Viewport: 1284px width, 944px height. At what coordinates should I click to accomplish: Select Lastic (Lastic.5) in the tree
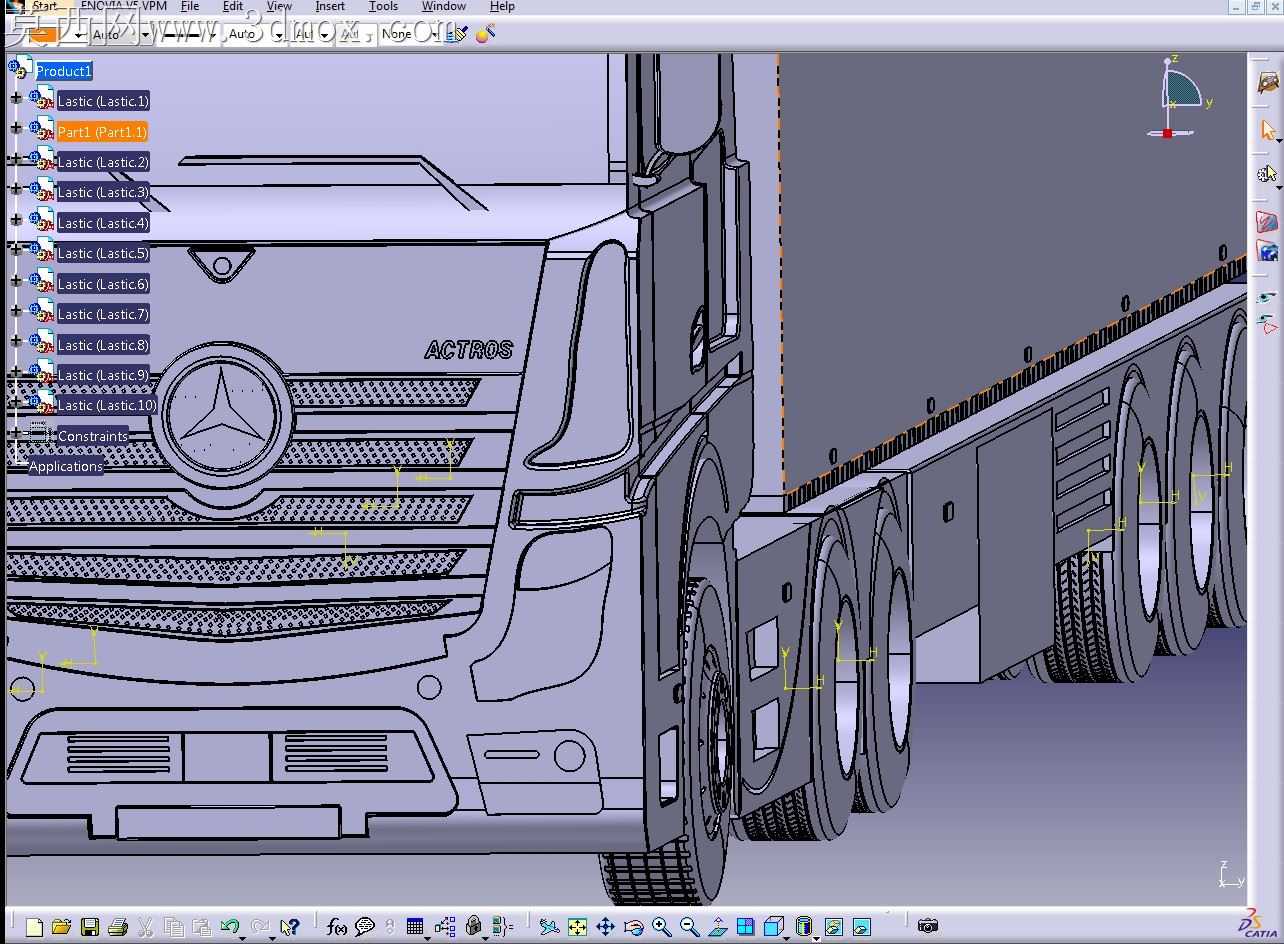(103, 253)
